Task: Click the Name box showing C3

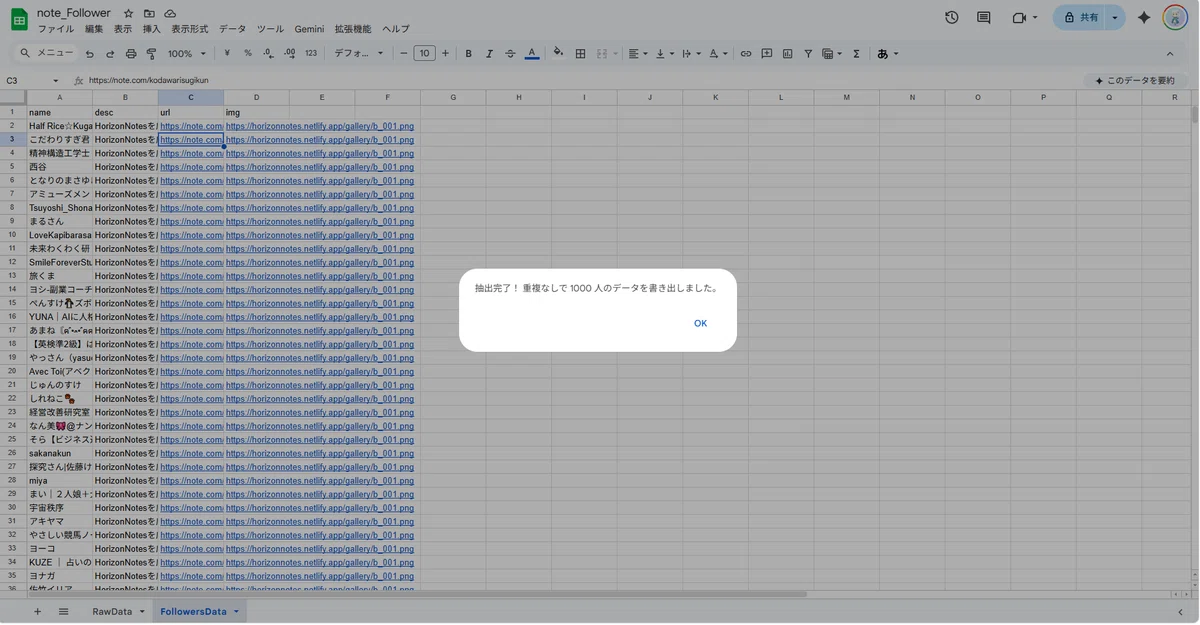Action: coord(32,81)
